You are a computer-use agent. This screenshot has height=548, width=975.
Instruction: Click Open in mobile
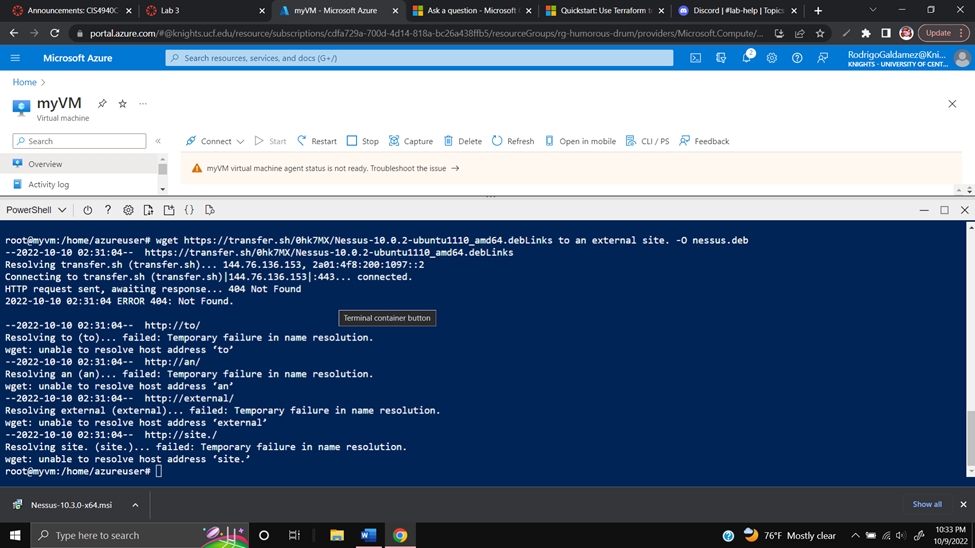580,141
